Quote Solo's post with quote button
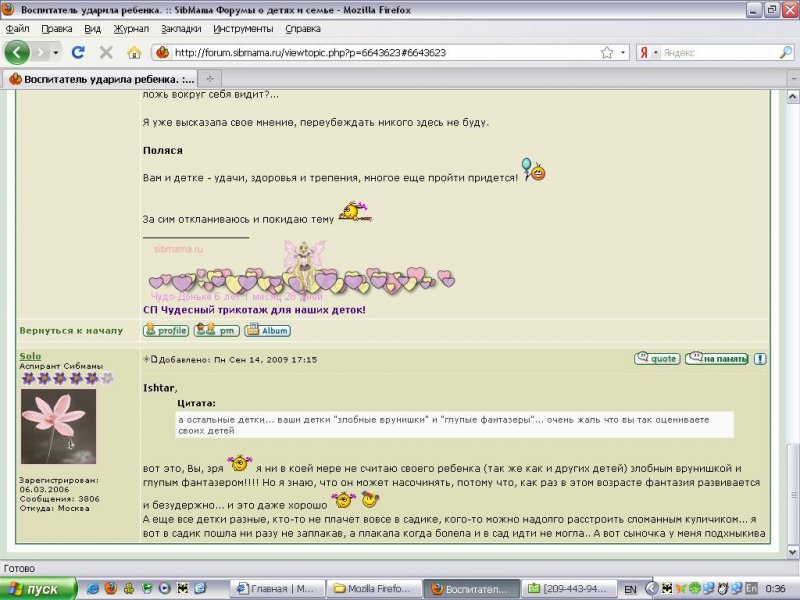The height and width of the screenshot is (600, 800). (657, 358)
